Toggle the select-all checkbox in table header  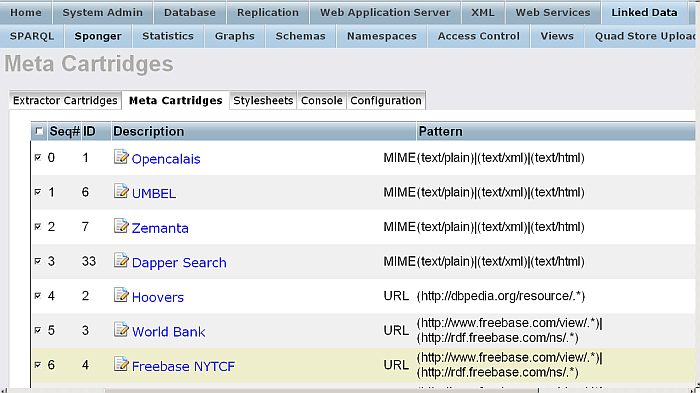[39, 131]
